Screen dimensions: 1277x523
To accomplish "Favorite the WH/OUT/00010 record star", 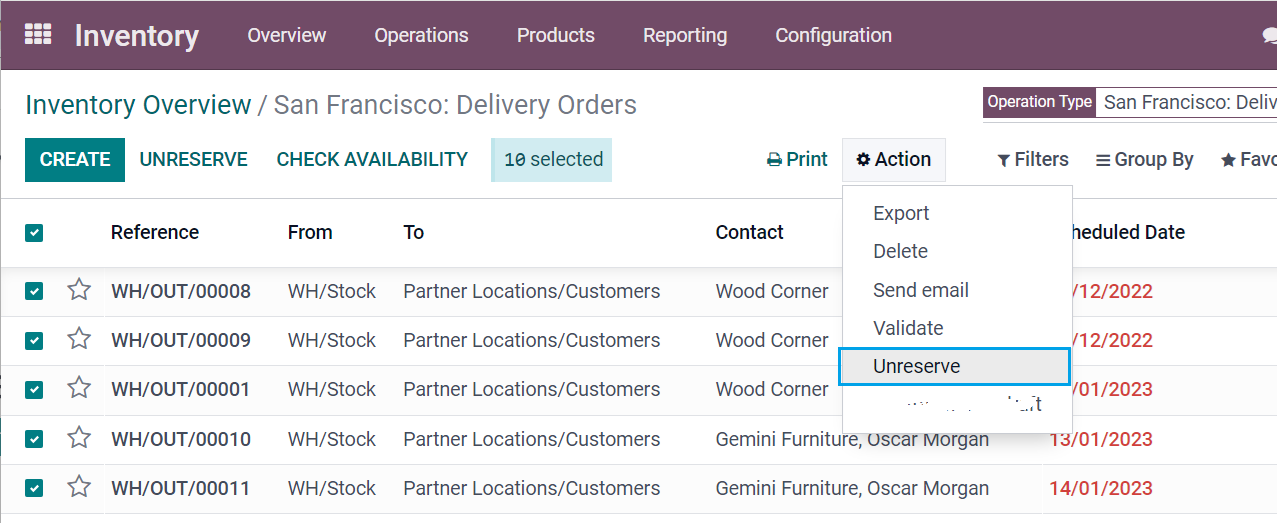I will 79,438.
